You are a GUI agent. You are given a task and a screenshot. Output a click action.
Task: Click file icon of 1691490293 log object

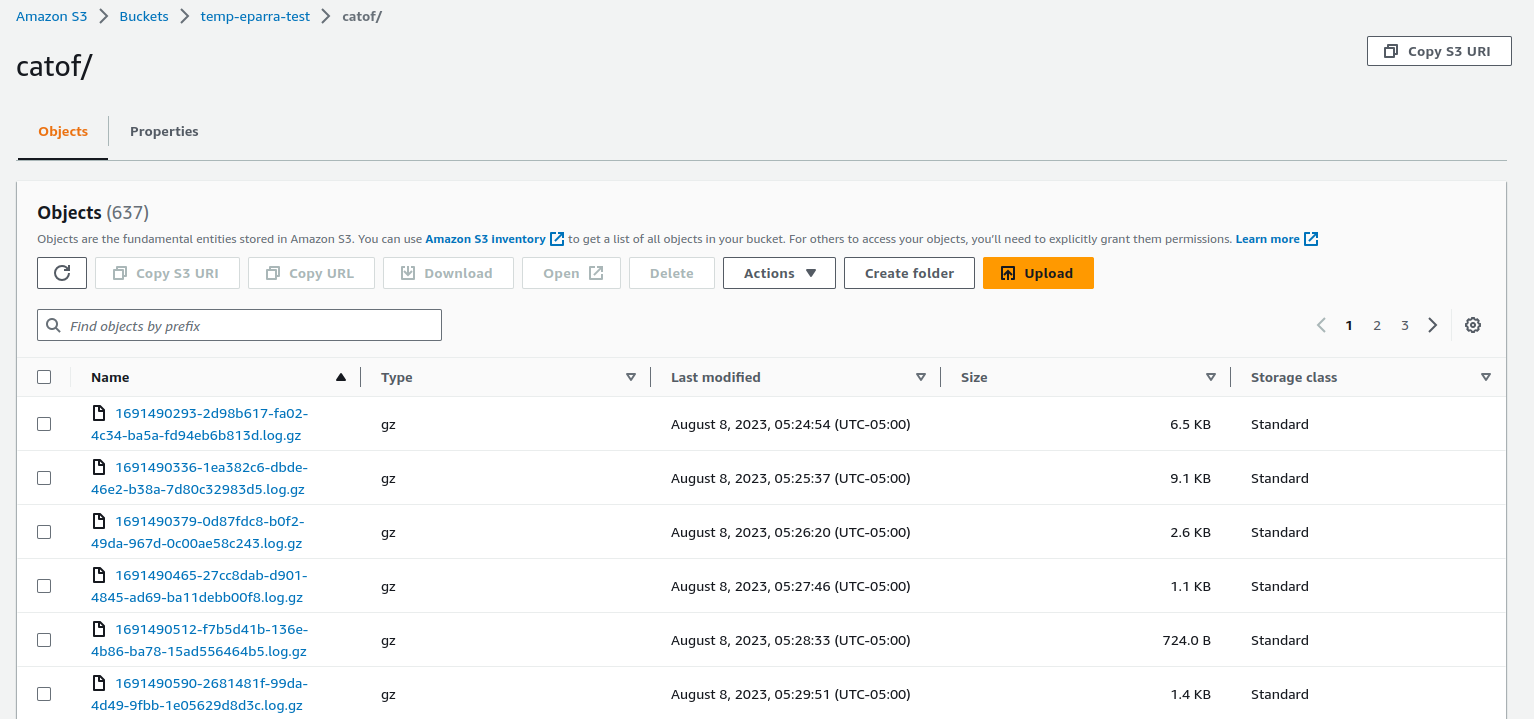(99, 413)
